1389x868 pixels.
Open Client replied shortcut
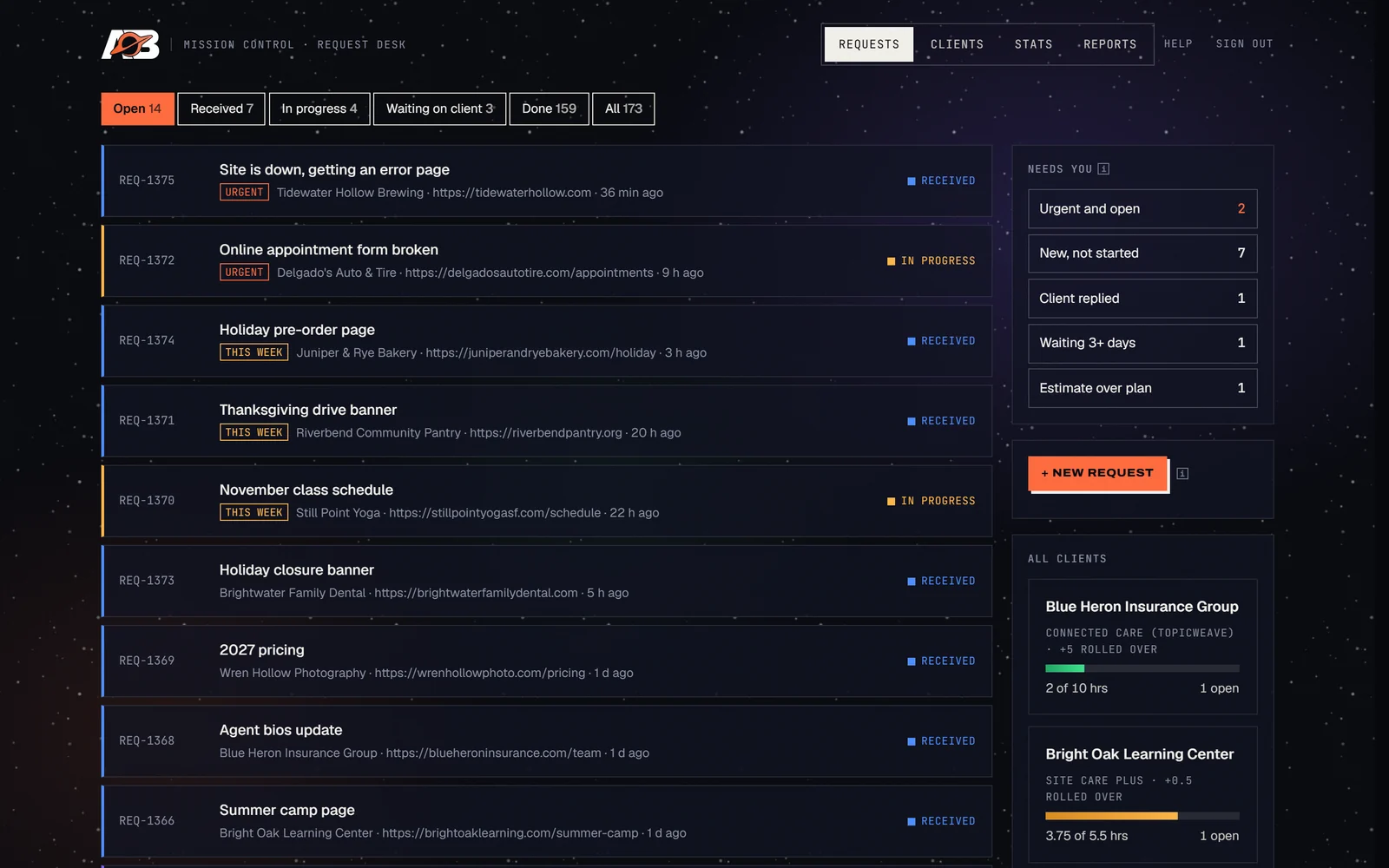coord(1142,299)
